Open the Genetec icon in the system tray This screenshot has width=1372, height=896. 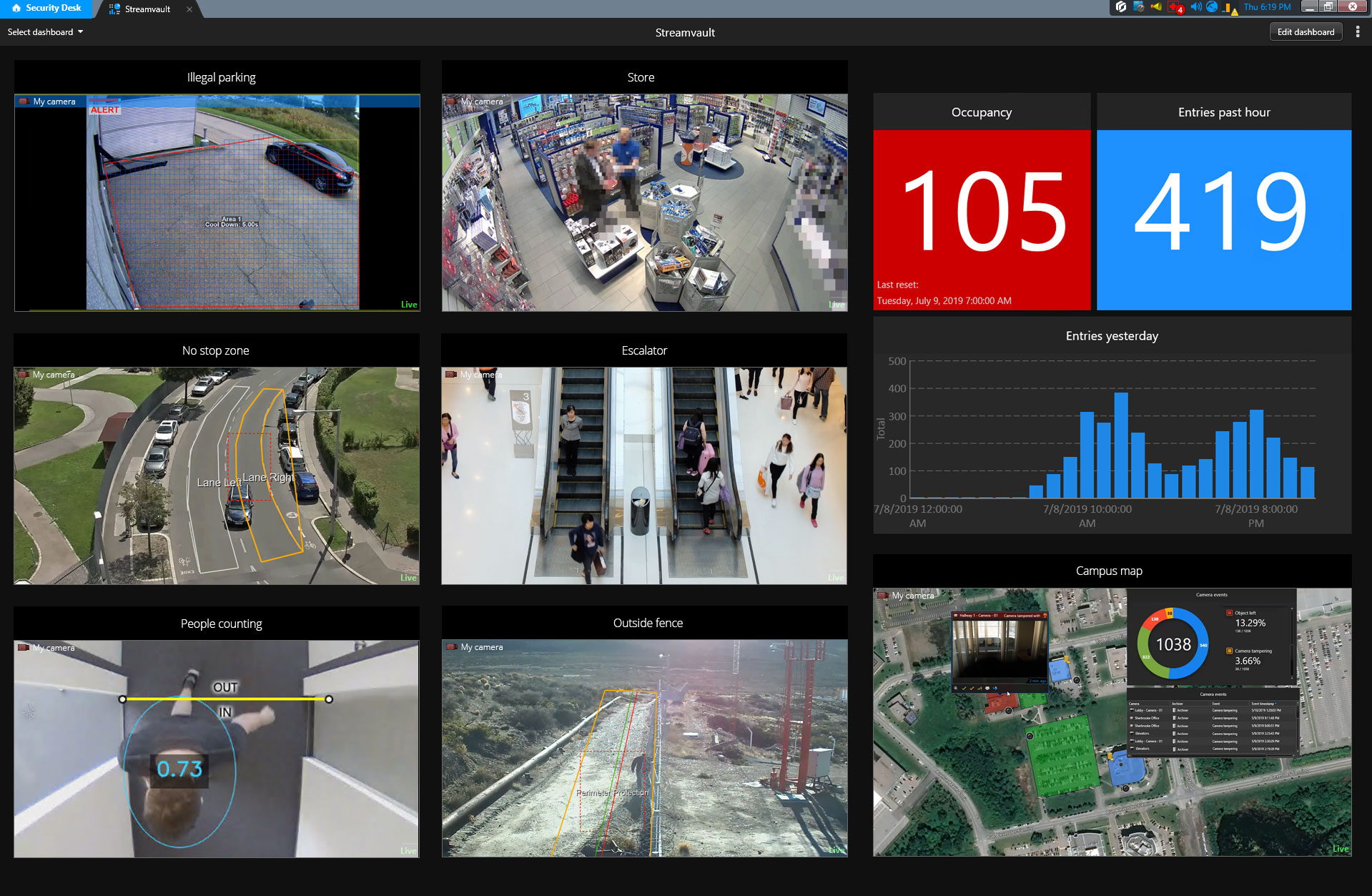(x=1120, y=8)
